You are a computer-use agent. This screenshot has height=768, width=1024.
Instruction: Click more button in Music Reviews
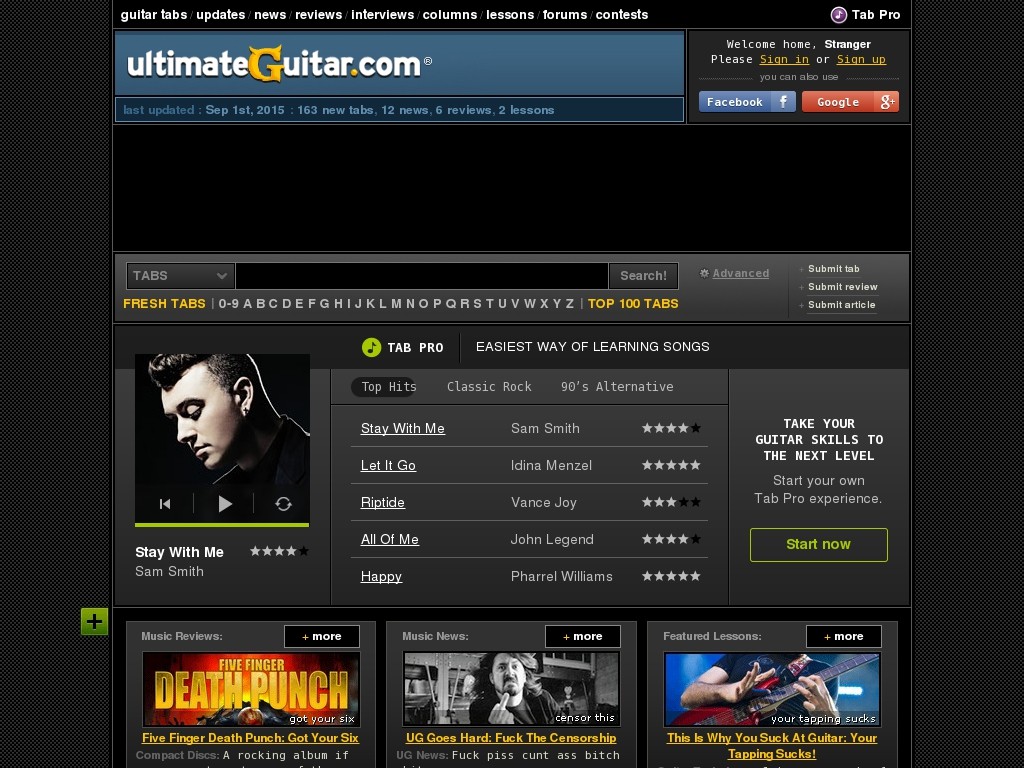coord(321,636)
